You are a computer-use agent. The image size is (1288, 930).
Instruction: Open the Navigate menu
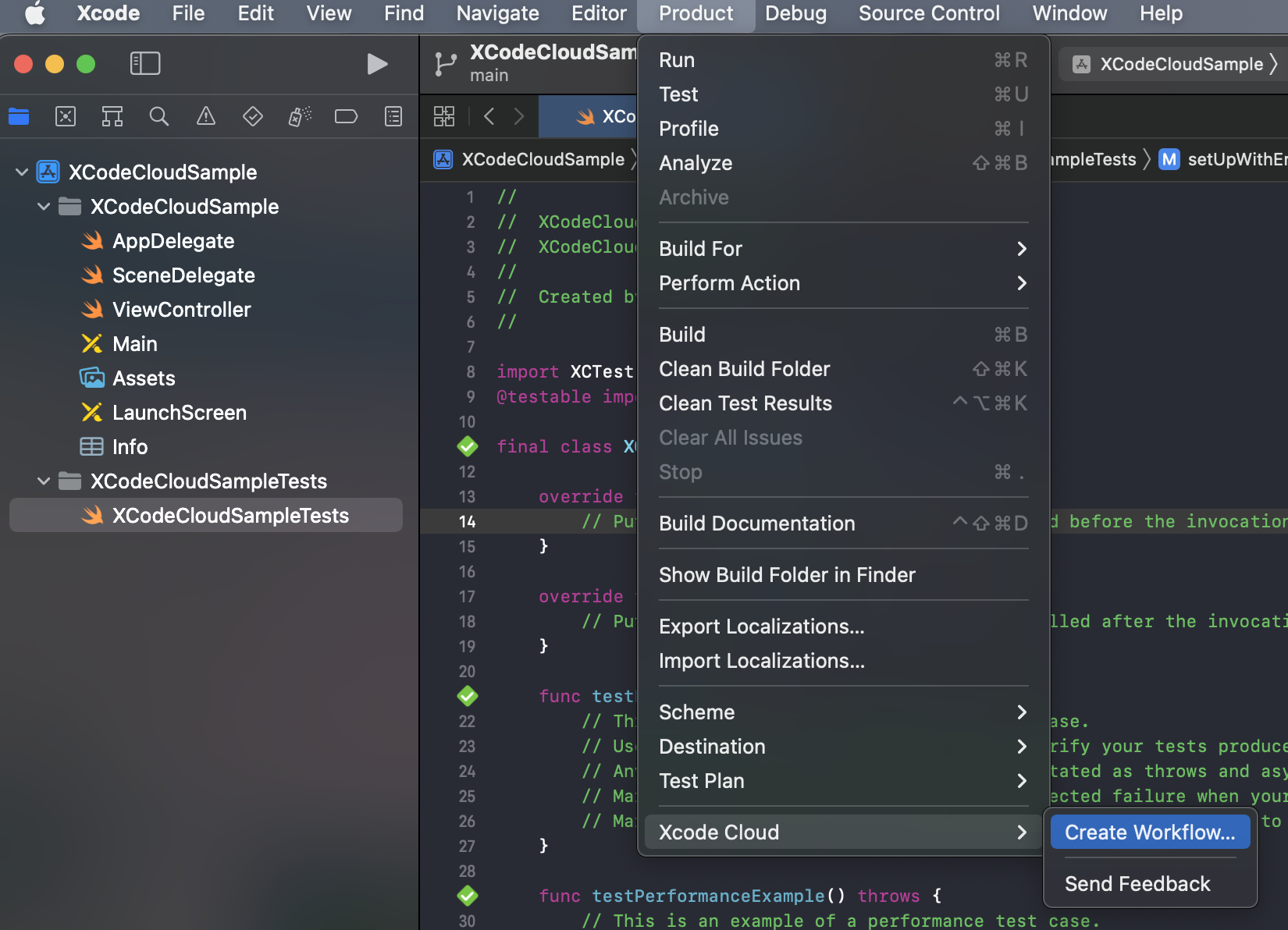pos(497,13)
